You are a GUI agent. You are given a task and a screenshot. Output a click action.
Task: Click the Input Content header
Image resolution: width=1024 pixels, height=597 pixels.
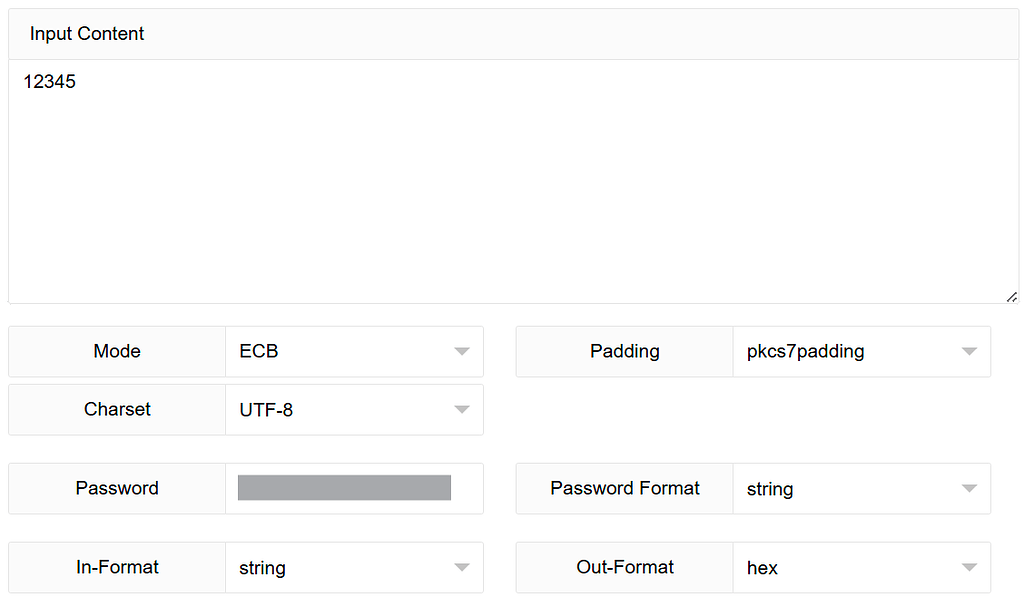point(87,33)
